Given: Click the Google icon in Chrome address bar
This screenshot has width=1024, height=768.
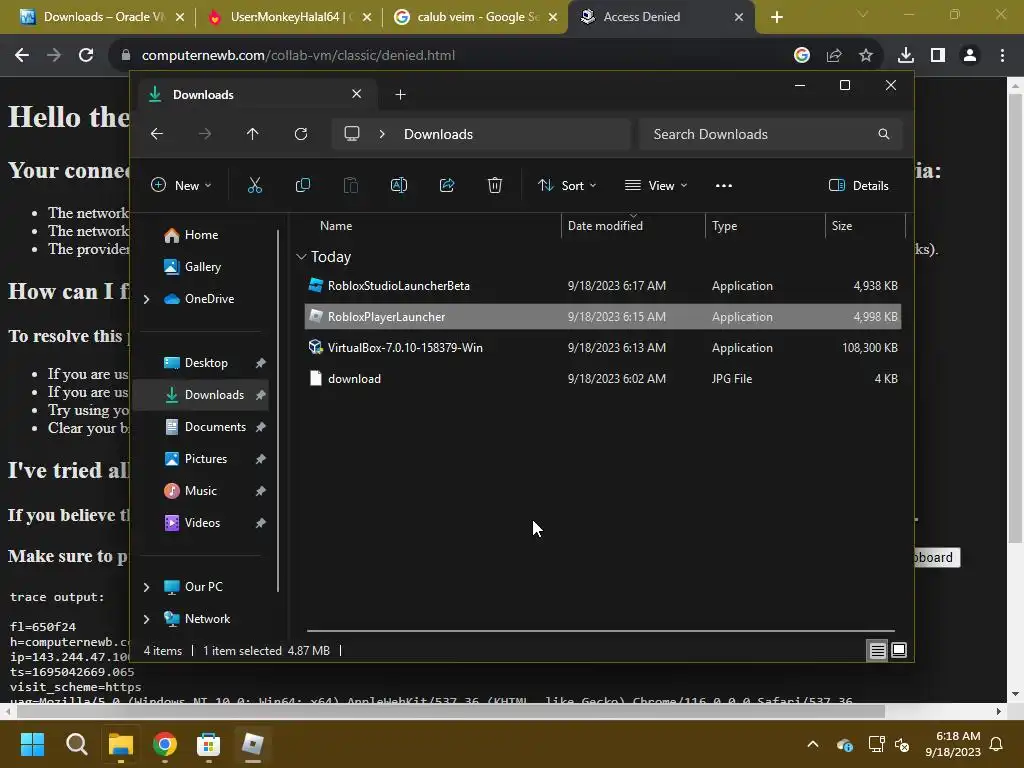Looking at the screenshot, I should click(802, 56).
